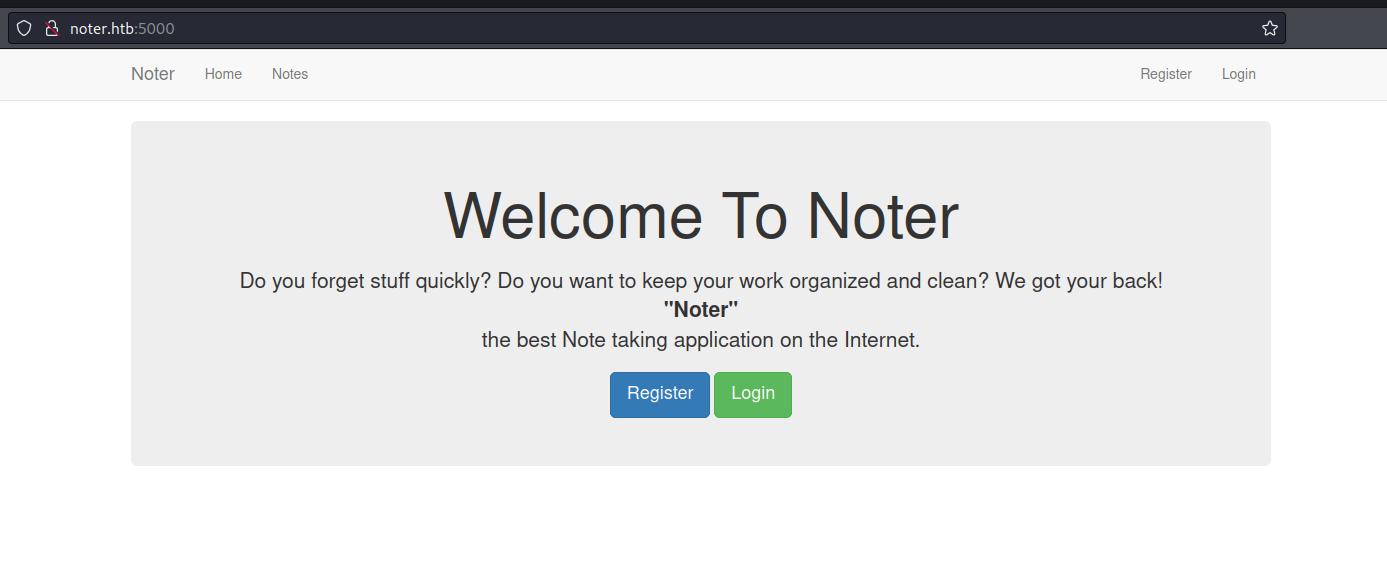Viewport: 1387px width, 567px height.
Task: Click "the best Note taking application" line
Action: tap(700, 340)
